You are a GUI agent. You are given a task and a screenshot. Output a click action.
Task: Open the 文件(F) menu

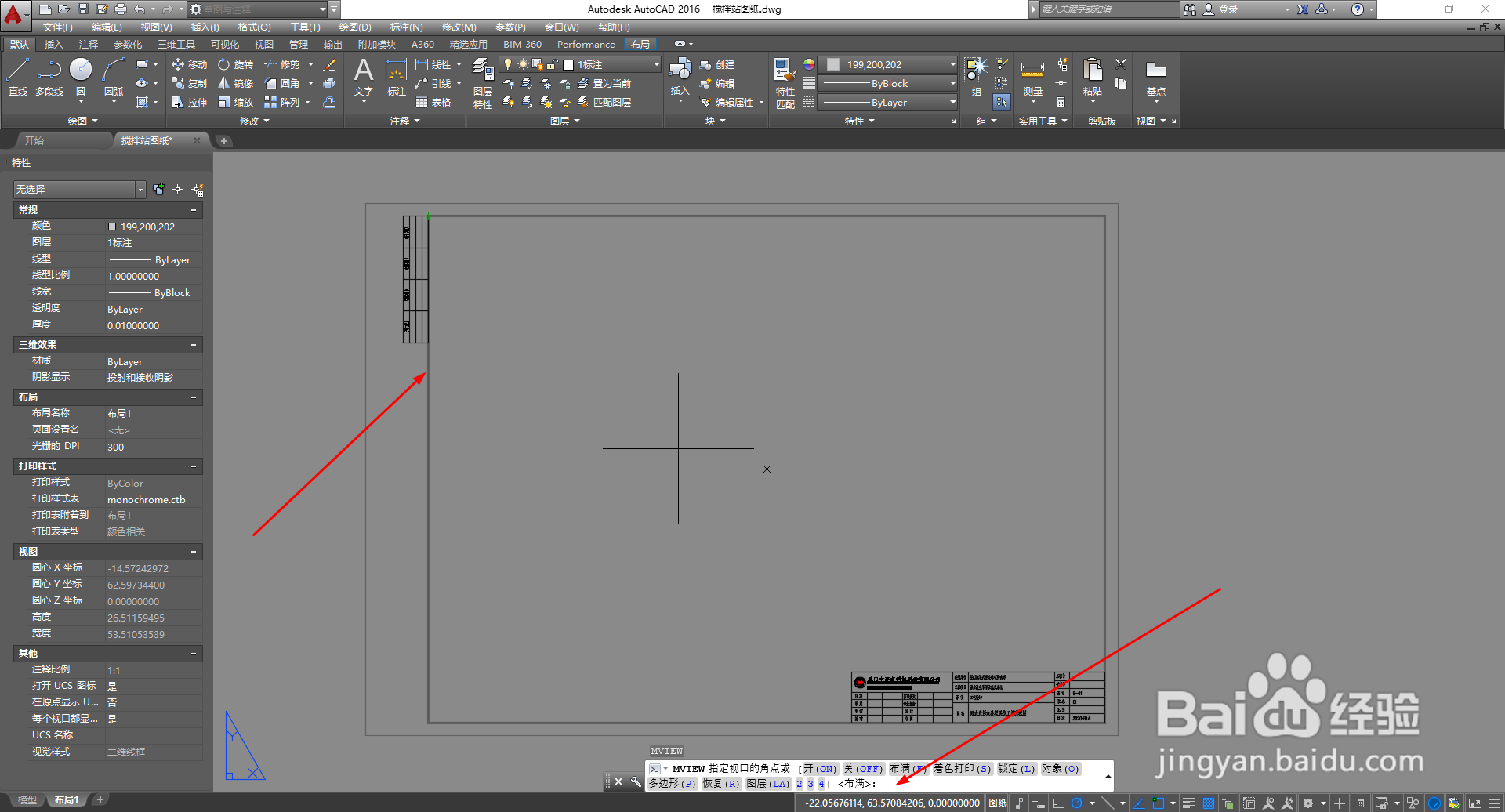pyautogui.click(x=58, y=27)
